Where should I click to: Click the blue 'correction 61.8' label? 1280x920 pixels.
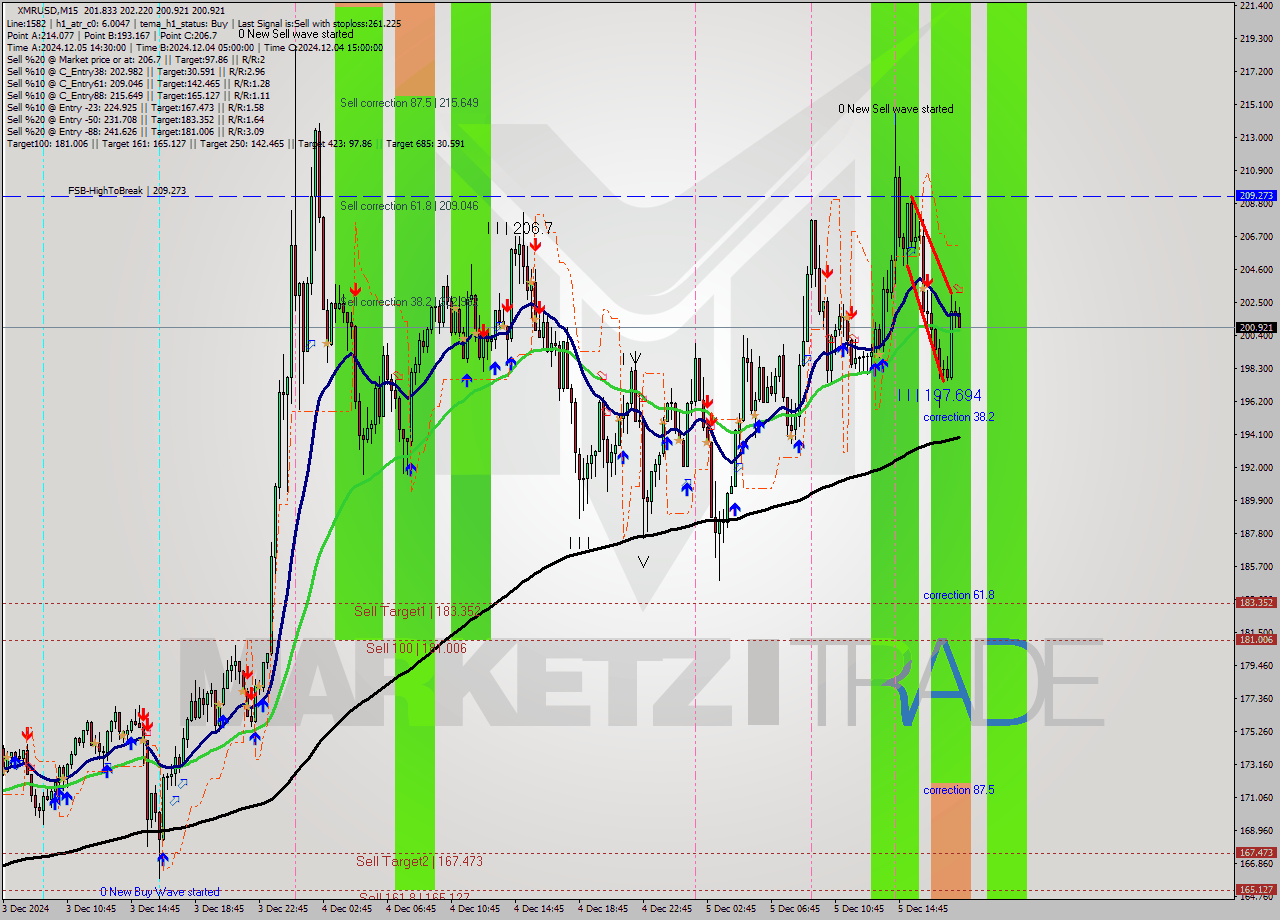pos(958,595)
